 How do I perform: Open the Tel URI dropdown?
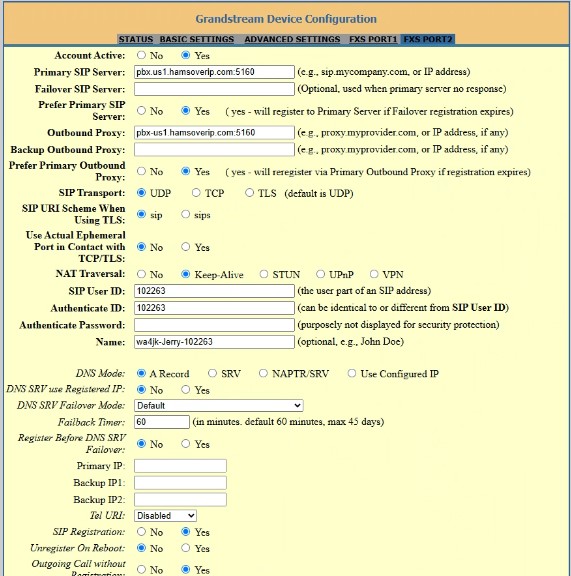click(165, 516)
